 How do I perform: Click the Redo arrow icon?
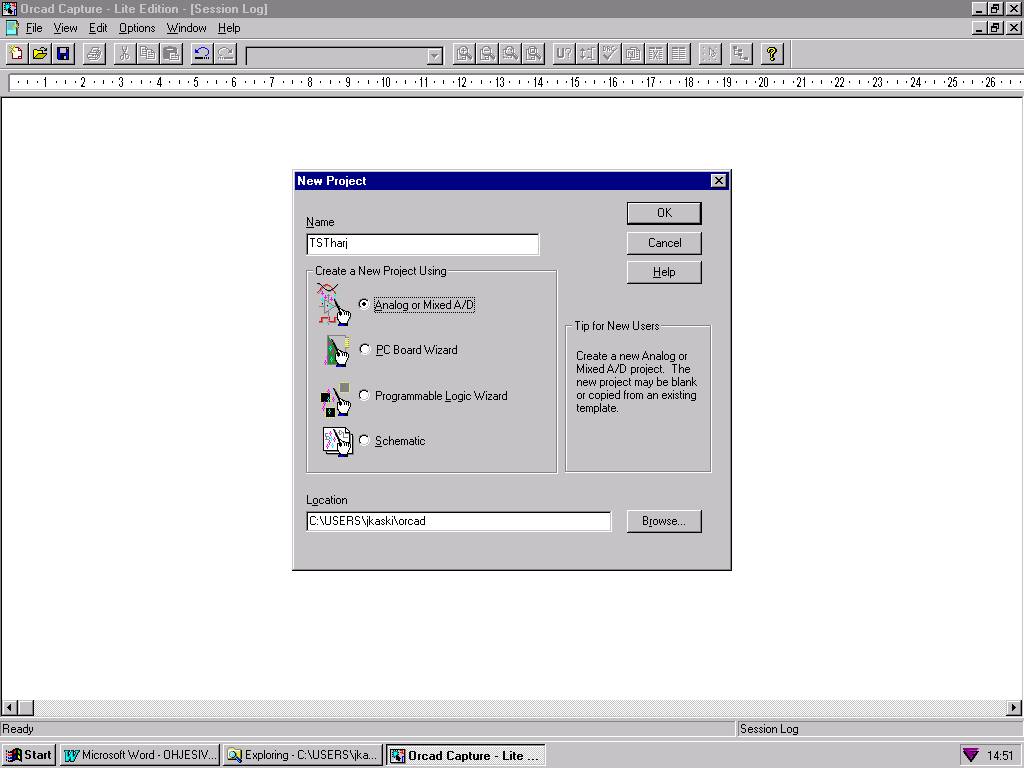[225, 54]
